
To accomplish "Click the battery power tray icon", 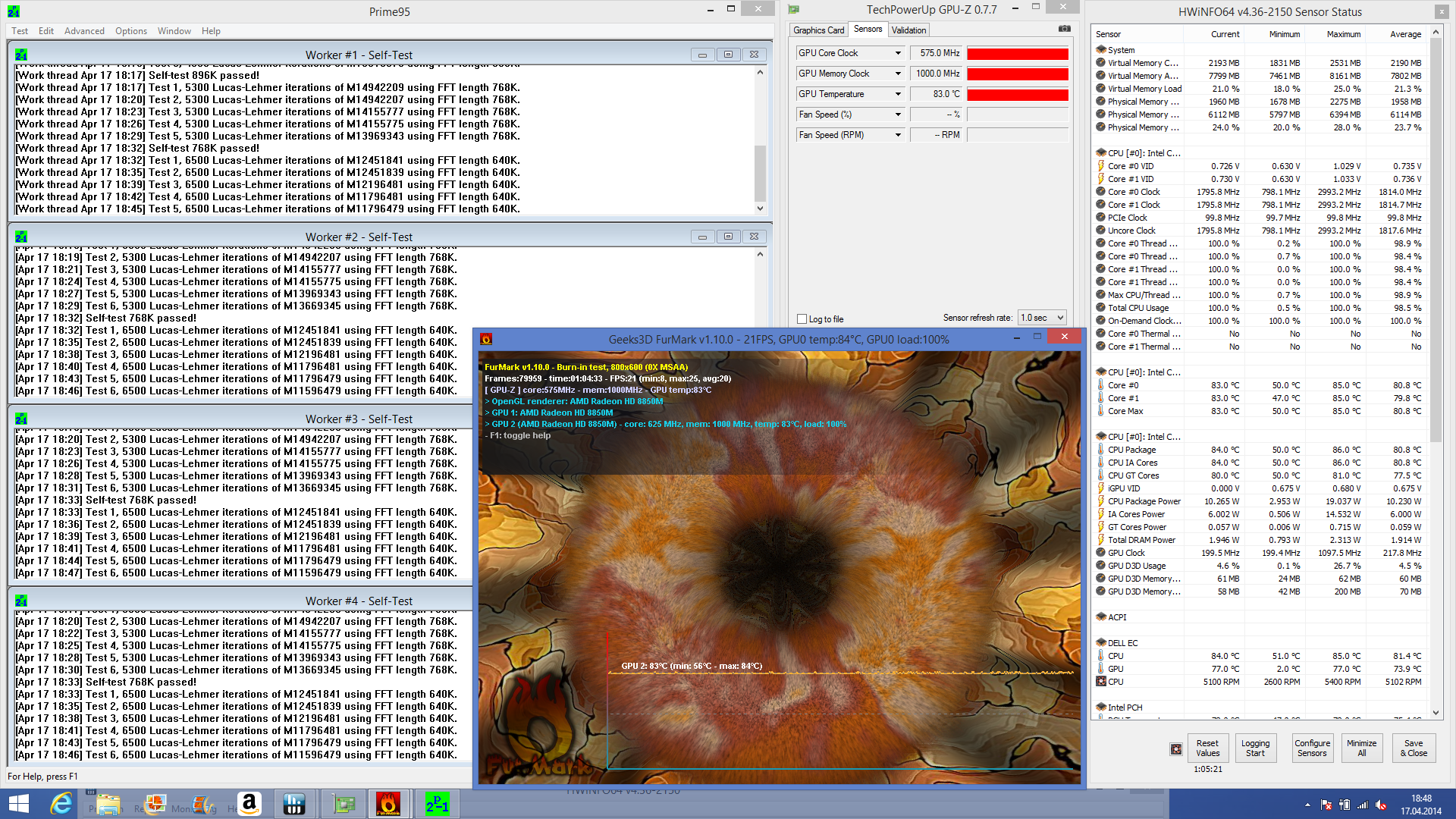I will (1345, 805).
